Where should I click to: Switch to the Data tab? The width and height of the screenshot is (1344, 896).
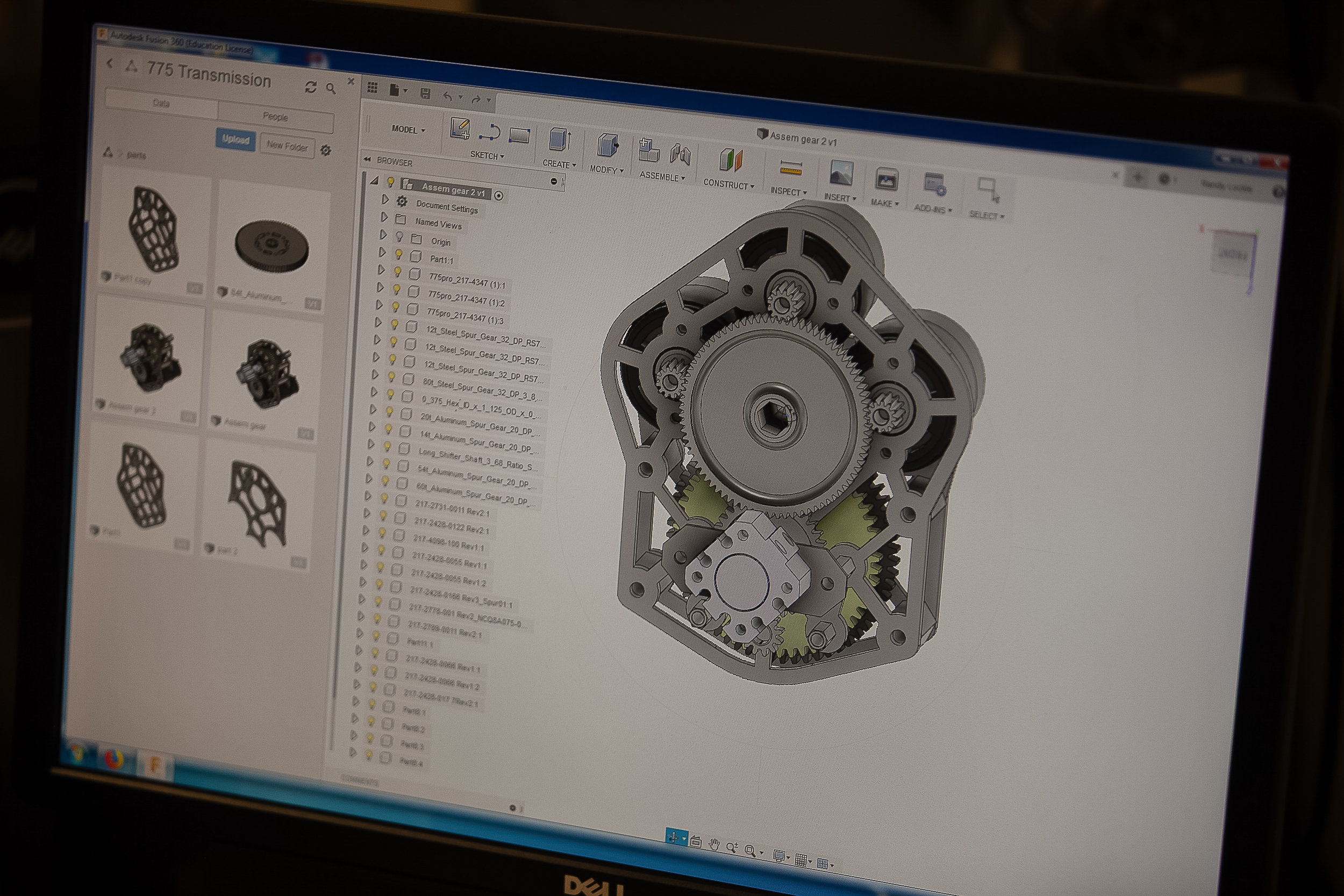point(161,103)
